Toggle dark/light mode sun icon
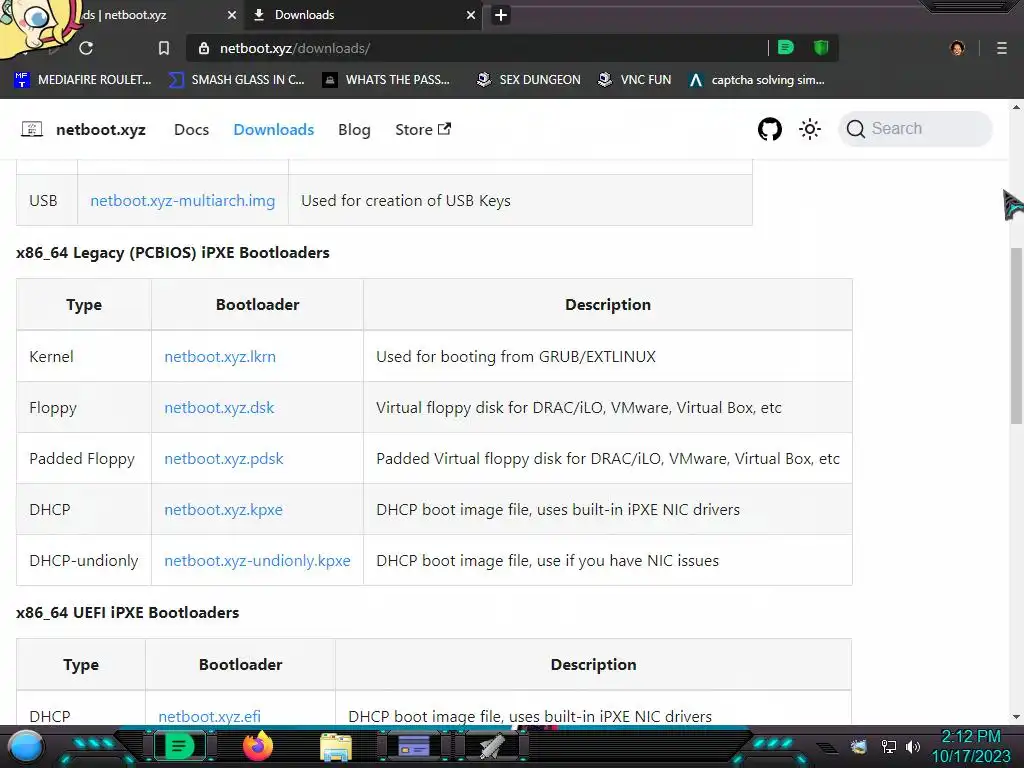 pyautogui.click(x=810, y=129)
